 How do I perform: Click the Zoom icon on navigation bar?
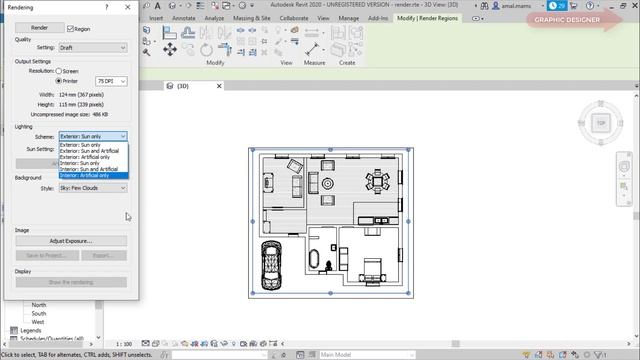click(x=624, y=187)
